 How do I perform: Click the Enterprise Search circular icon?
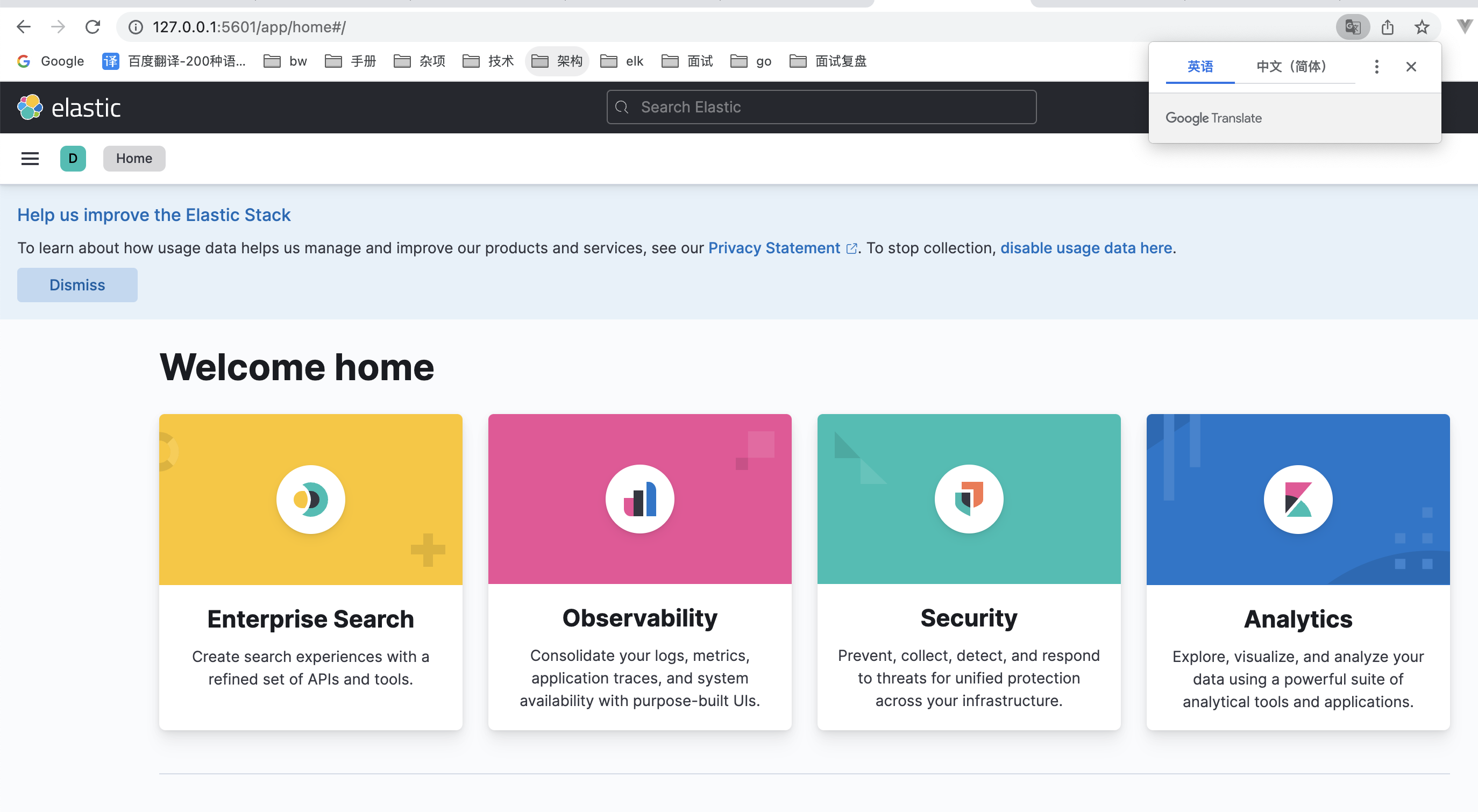click(310, 499)
